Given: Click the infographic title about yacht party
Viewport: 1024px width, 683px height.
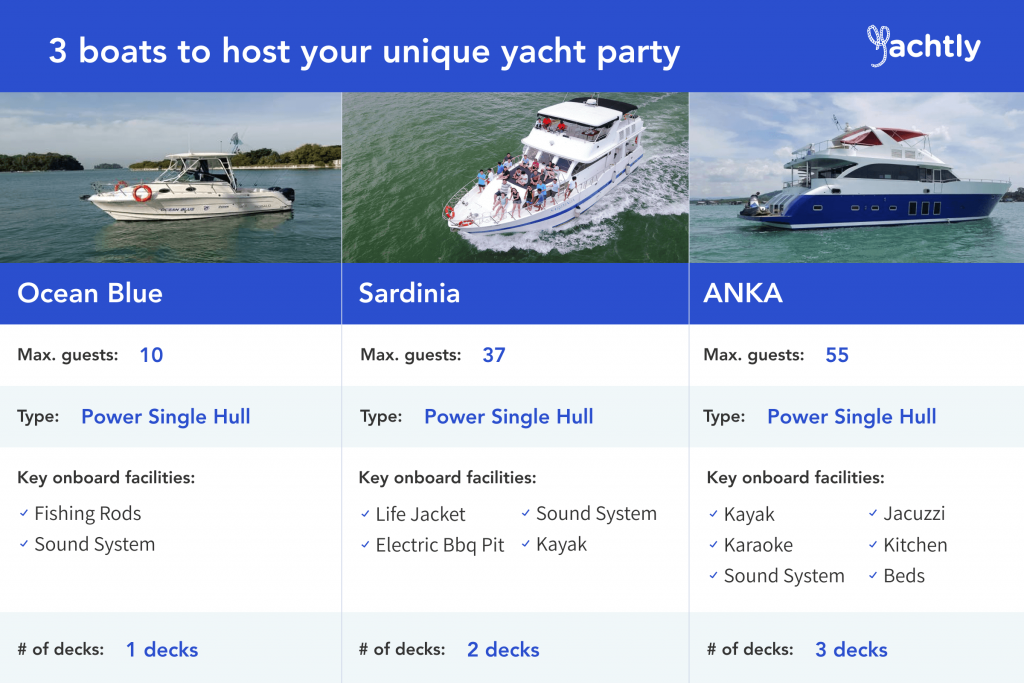Looking at the screenshot, I should 364,52.
